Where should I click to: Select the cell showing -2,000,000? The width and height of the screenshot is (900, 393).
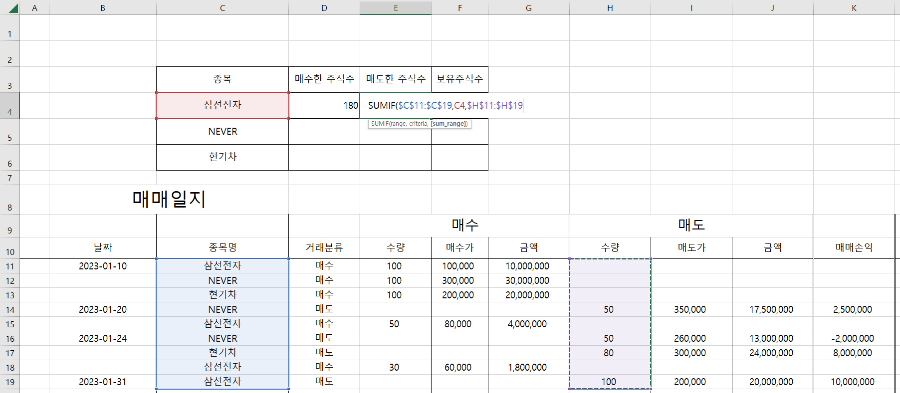click(854, 338)
